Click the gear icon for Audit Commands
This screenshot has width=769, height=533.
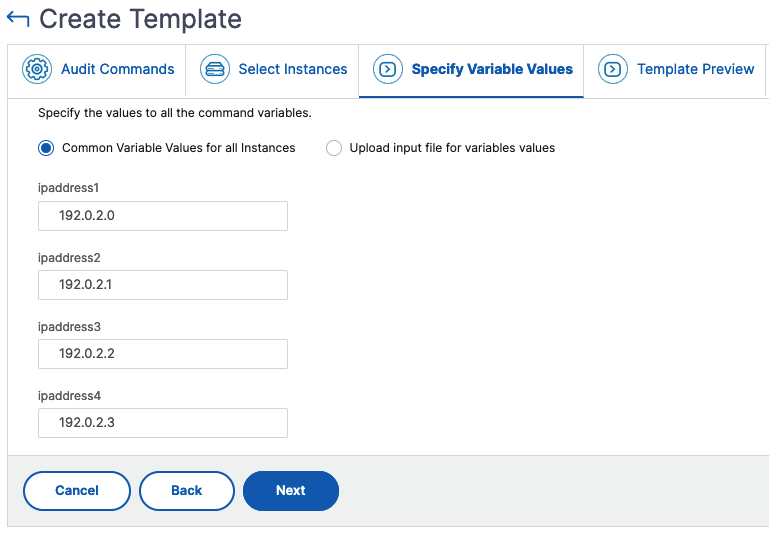(37, 69)
